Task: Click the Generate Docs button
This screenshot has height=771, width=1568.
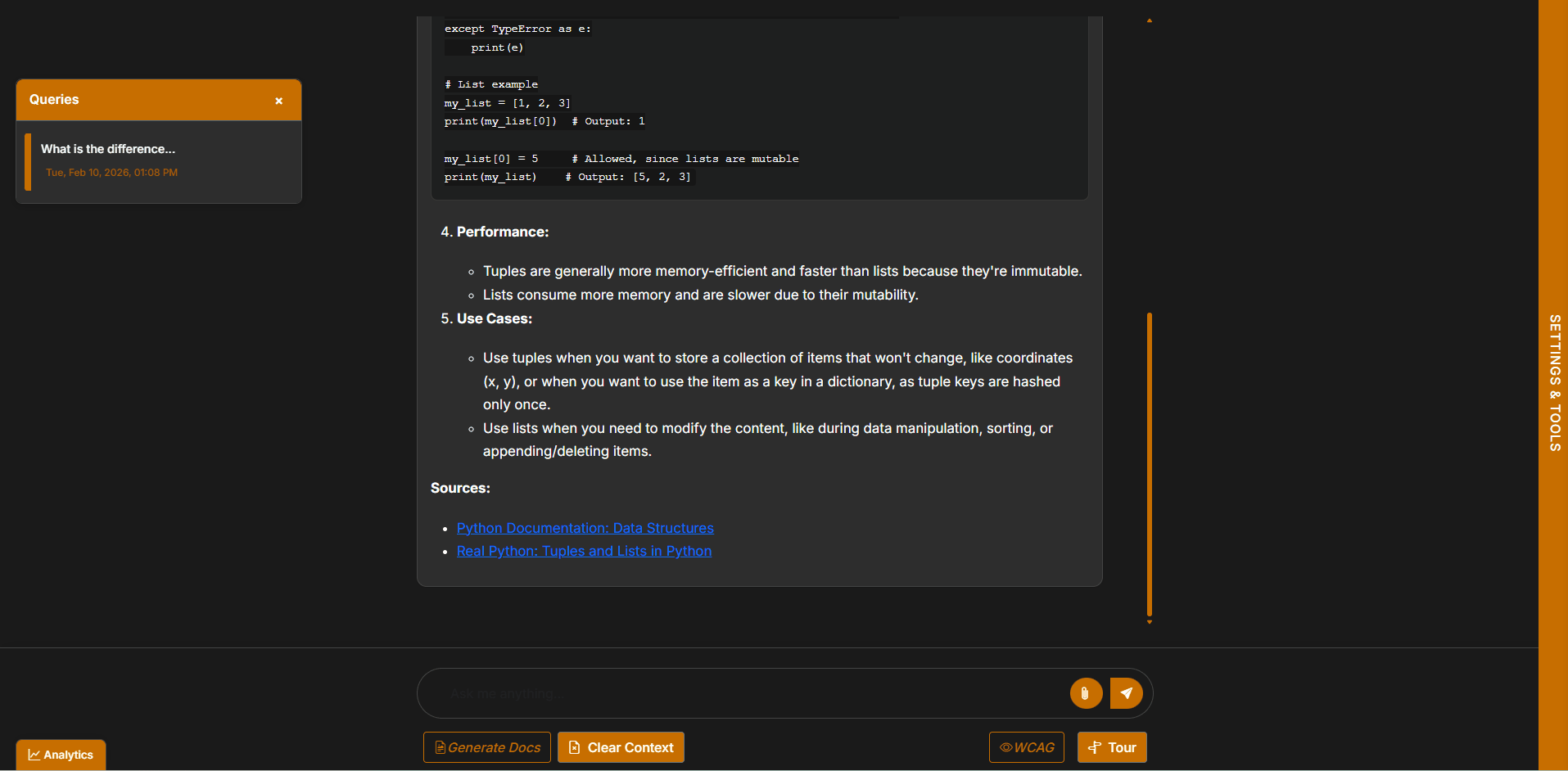Action: 487,747
